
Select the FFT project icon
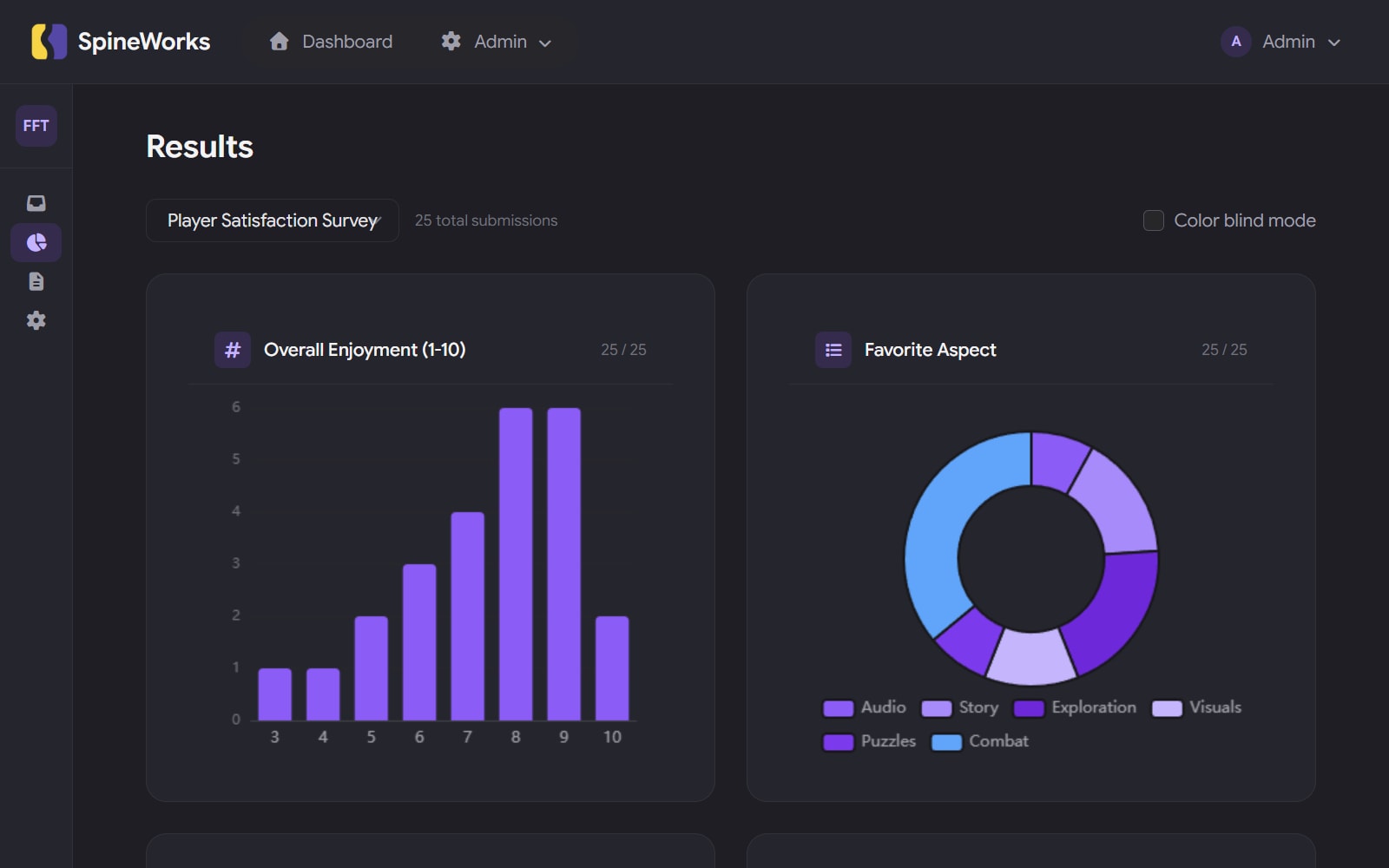click(x=35, y=126)
